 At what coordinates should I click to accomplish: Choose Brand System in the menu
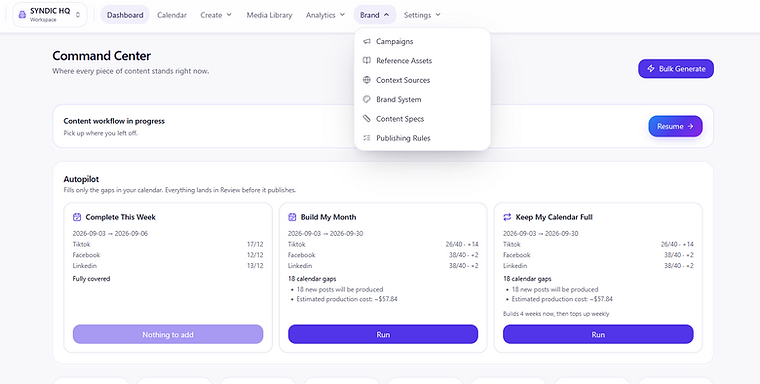click(x=422, y=99)
